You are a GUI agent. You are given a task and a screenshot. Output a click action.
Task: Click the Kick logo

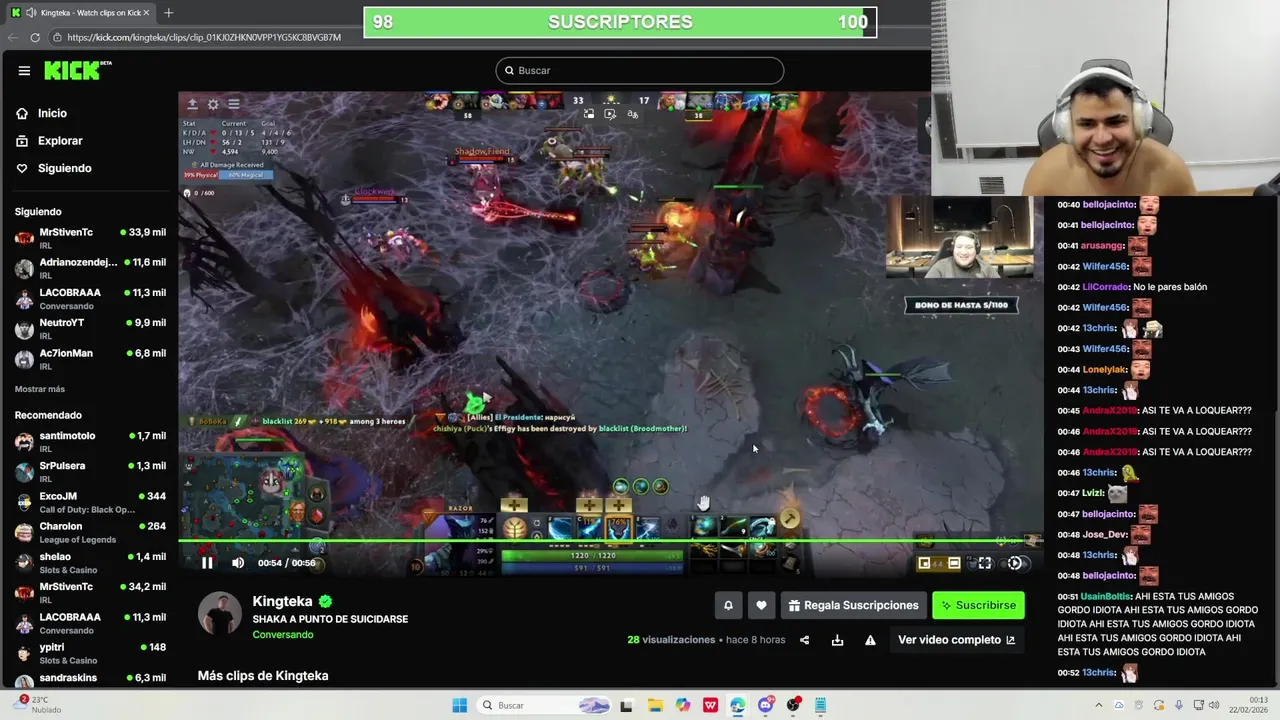click(77, 70)
